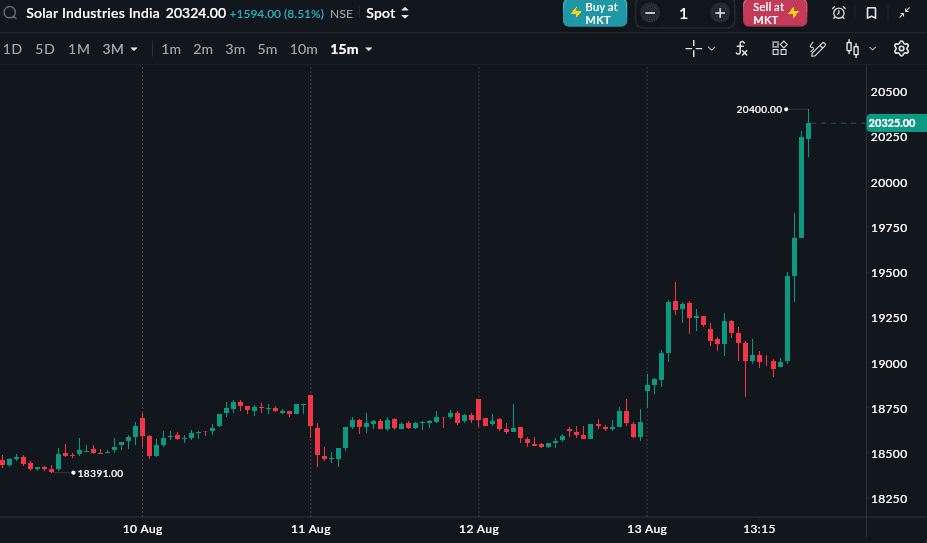The image size is (927, 543).
Task: Open chart settings gear icon
Action: point(901,49)
